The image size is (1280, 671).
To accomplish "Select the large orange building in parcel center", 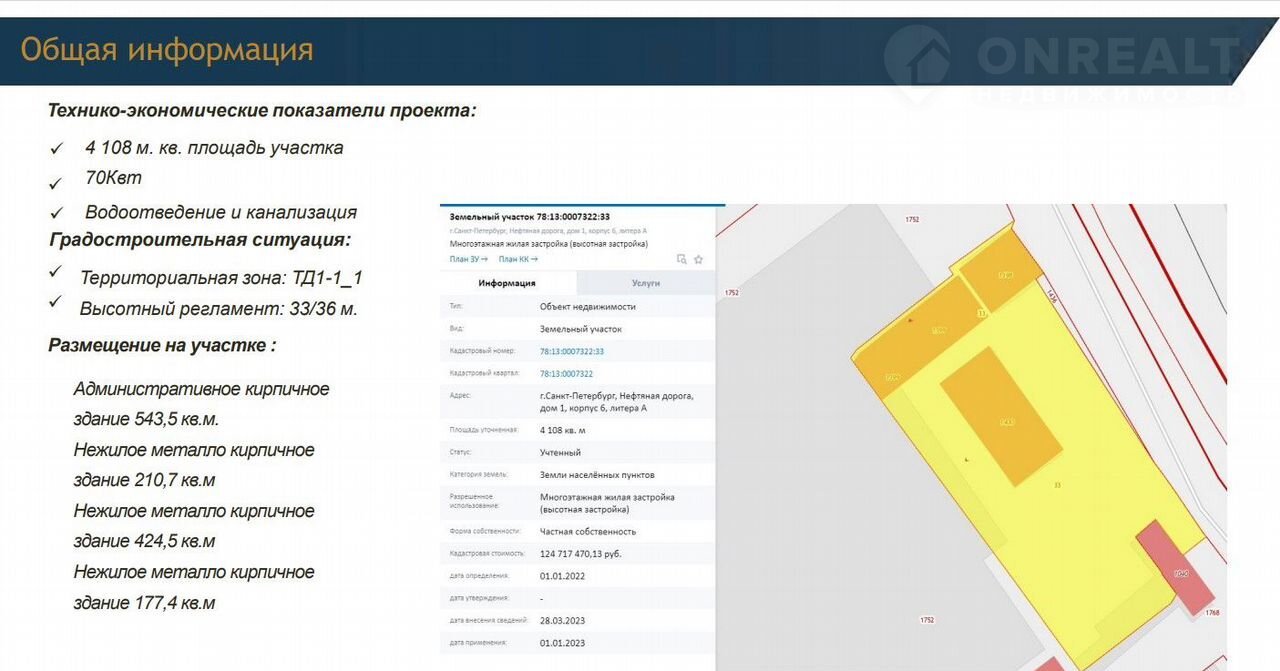I will coord(1000,417).
